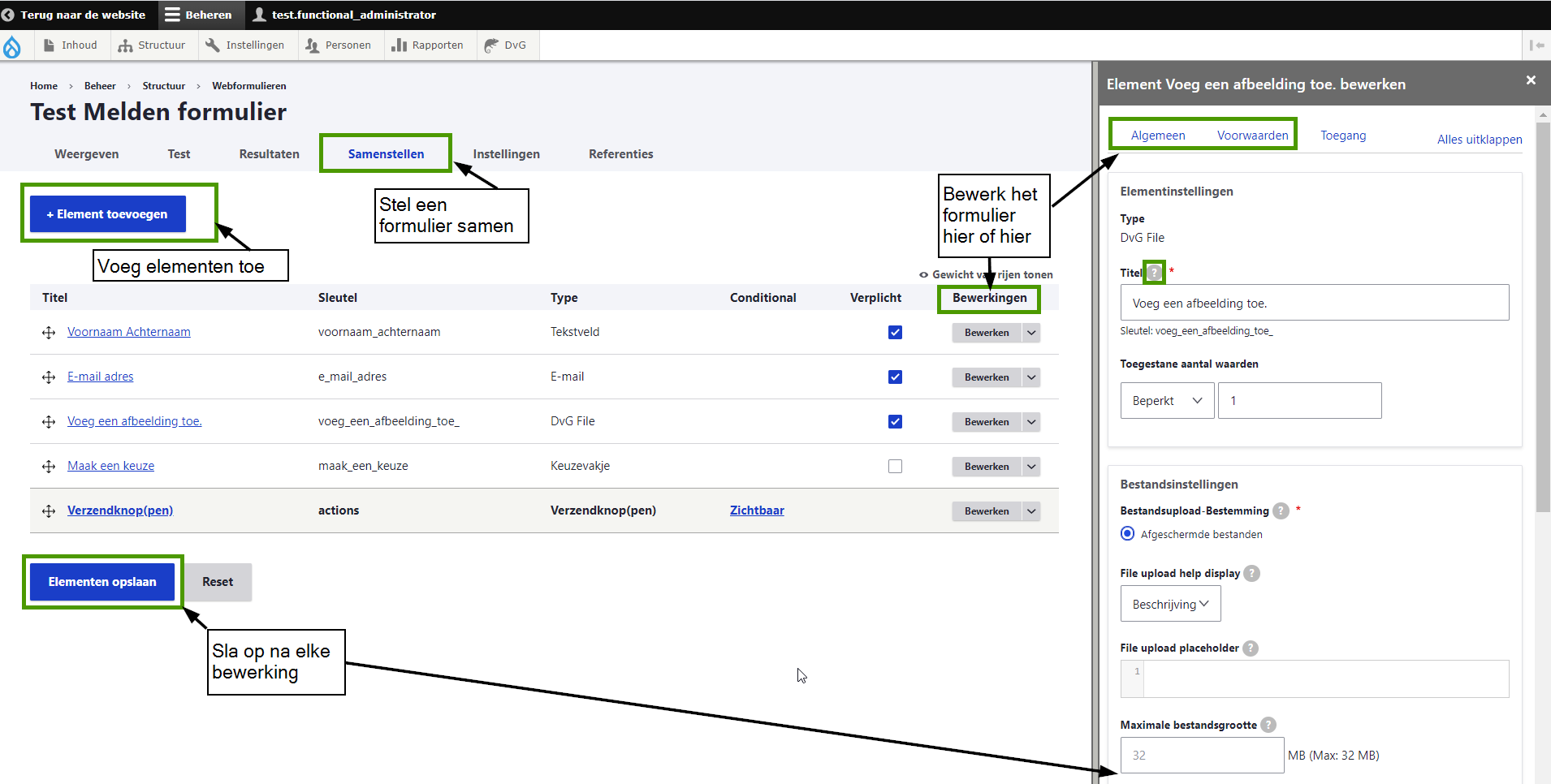The image size is (1551, 784).
Task: Click the Element toevoegen button
Action: (x=108, y=214)
